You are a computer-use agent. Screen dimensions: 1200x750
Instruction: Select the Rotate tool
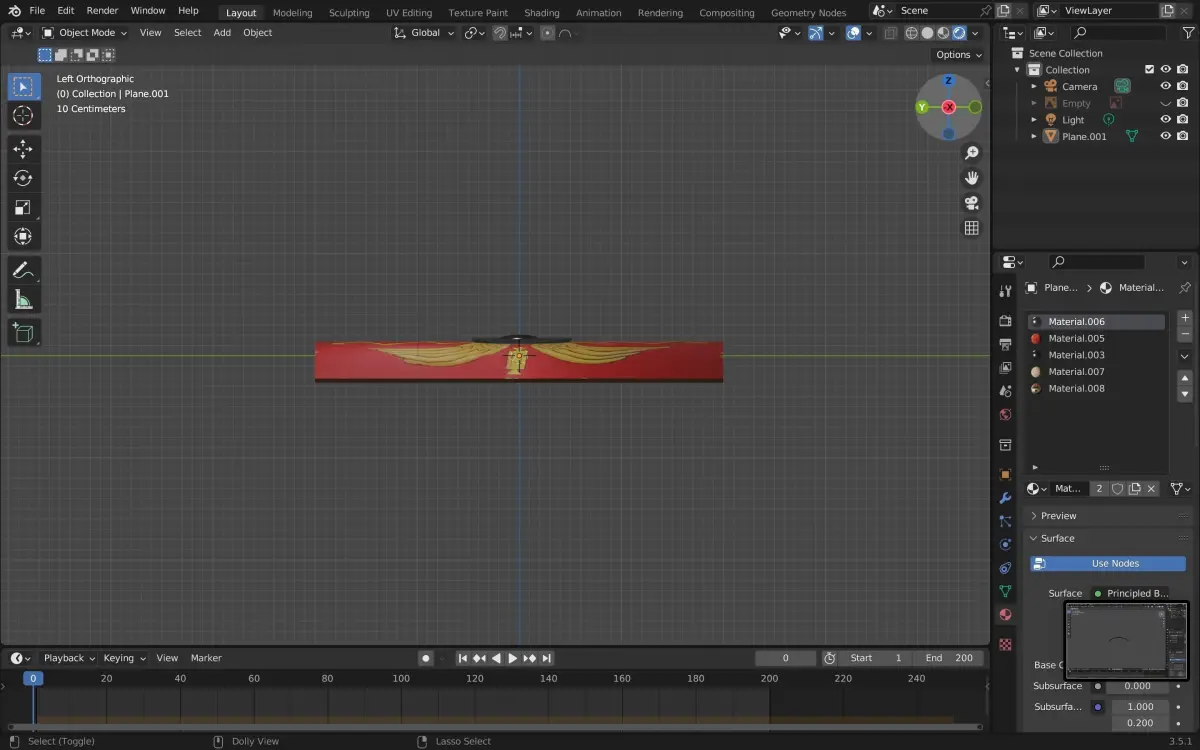(x=23, y=178)
